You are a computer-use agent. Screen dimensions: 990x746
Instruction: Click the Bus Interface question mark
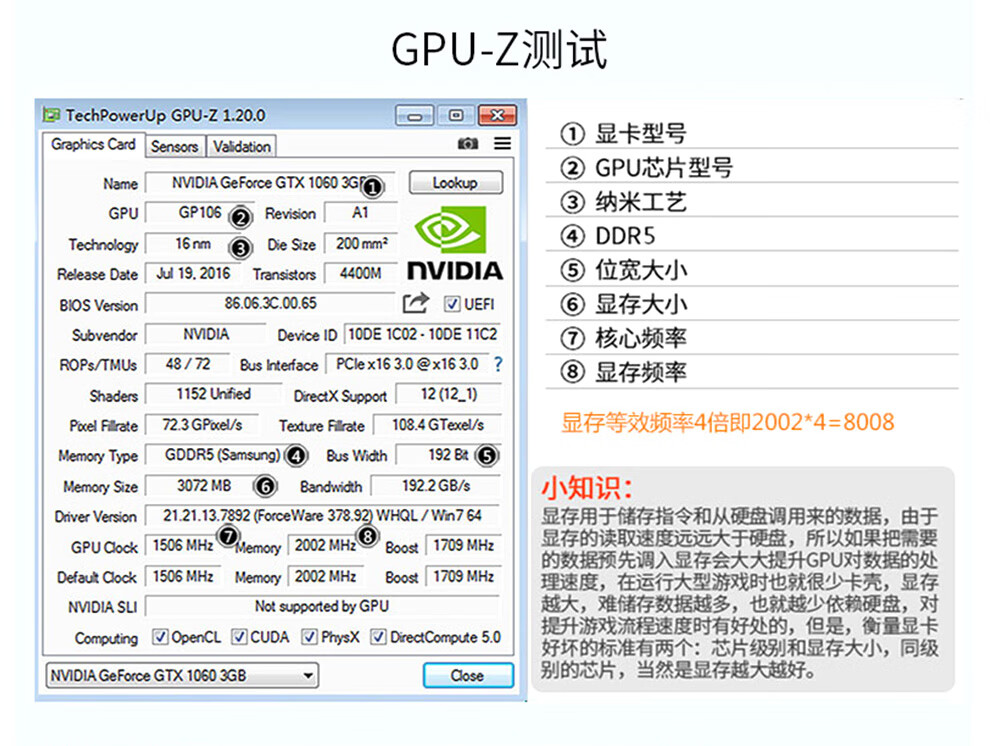click(x=498, y=364)
